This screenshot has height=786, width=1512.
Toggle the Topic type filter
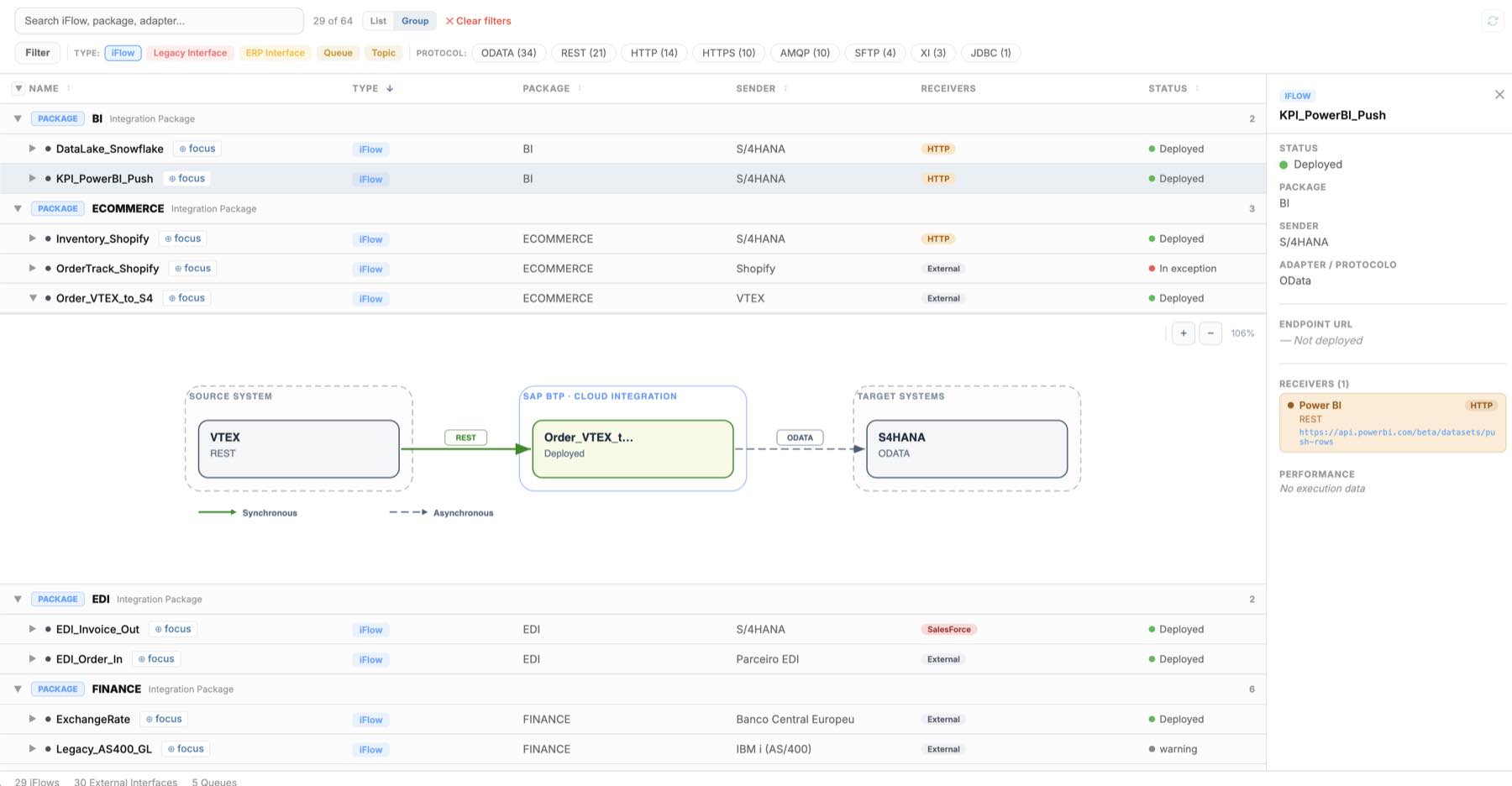click(383, 53)
